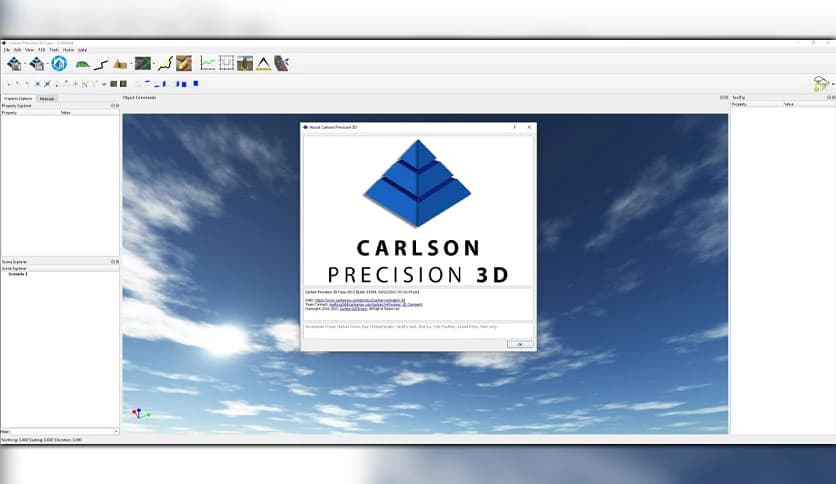Click the build version line in About dialog
The image size is (836, 484).
[361, 292]
